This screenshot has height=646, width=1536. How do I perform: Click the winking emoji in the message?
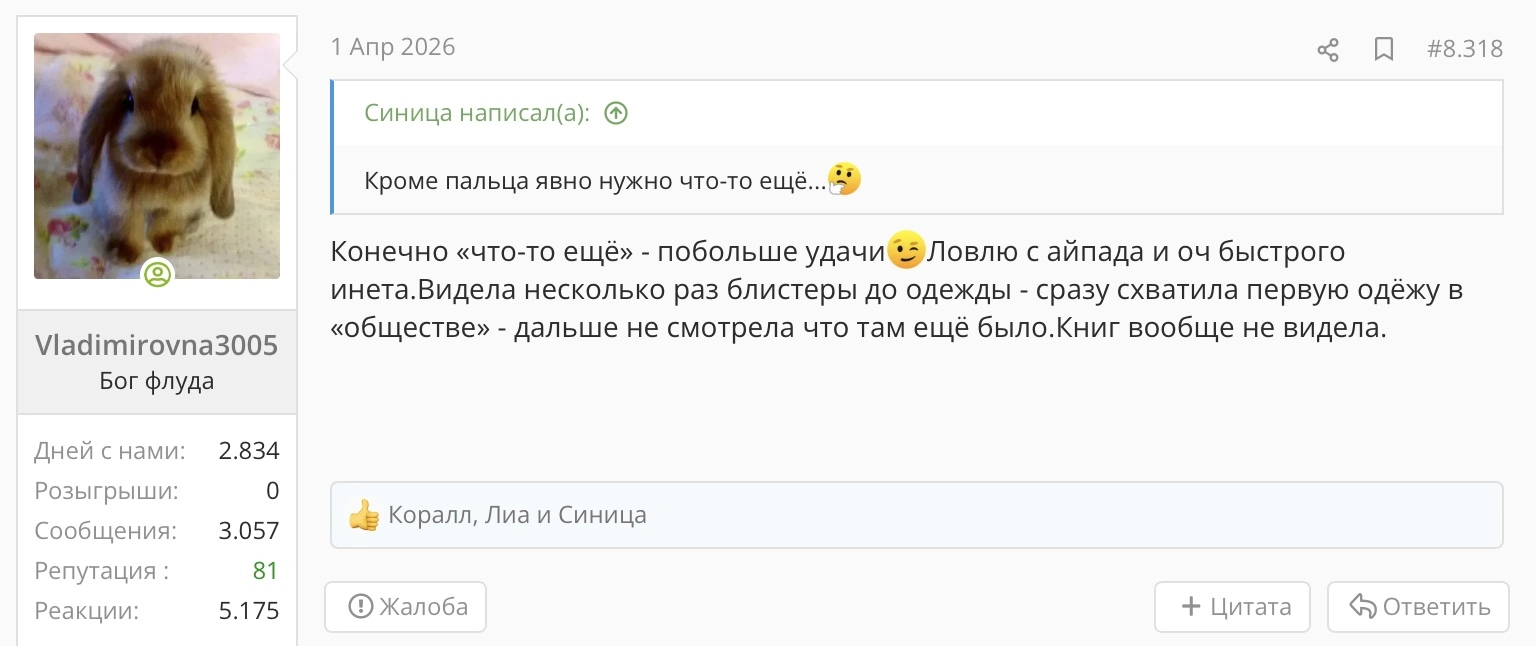coord(907,250)
